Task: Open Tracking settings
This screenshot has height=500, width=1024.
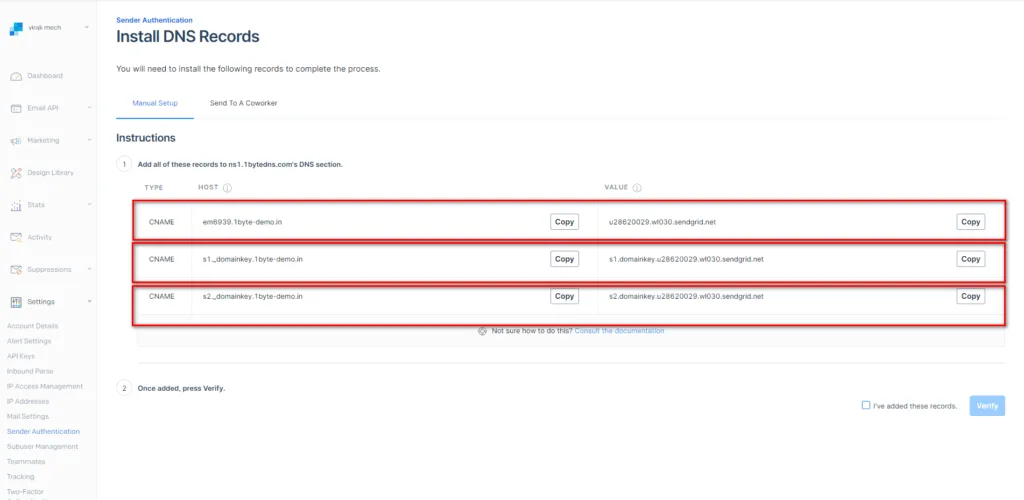Action: [20, 477]
